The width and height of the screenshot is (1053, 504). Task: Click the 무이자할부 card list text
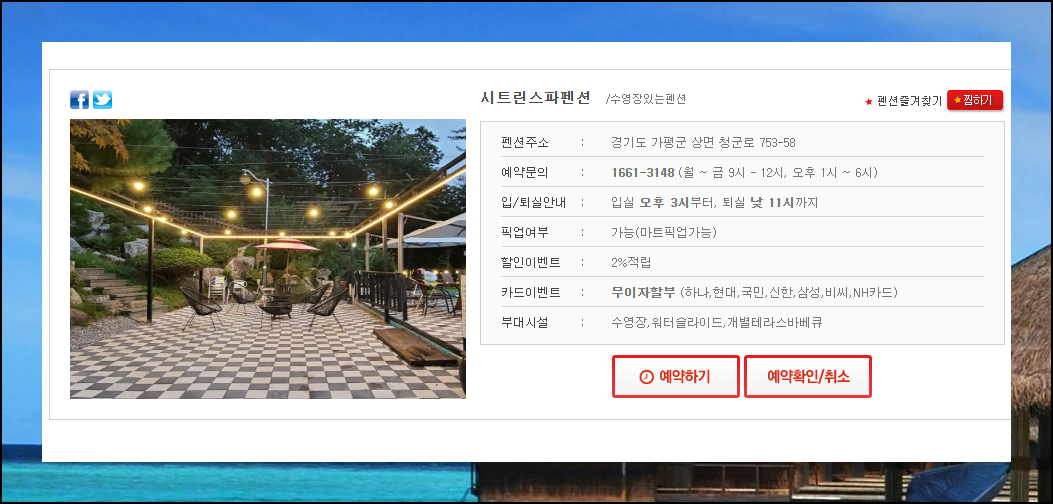click(754, 292)
